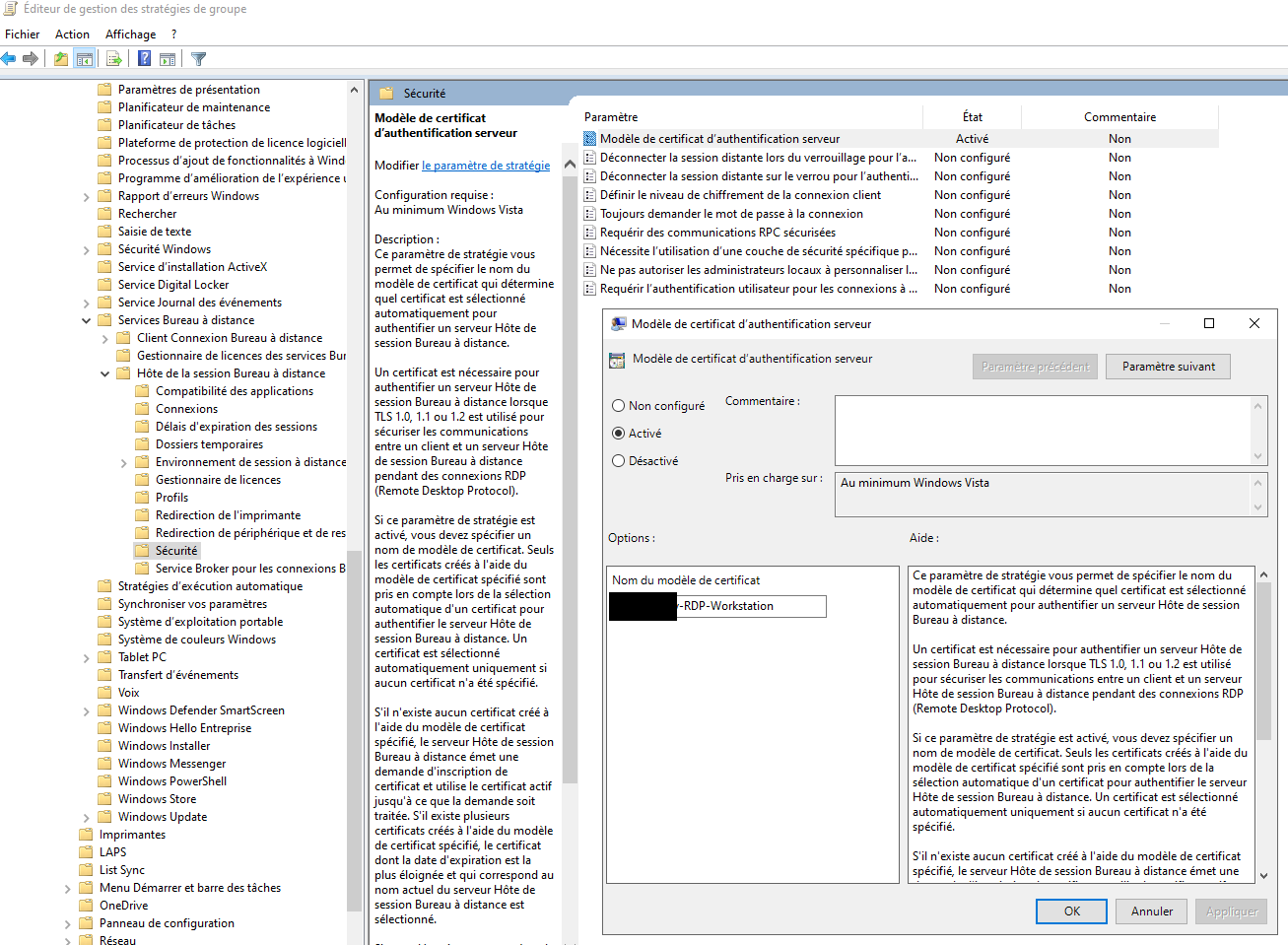Click the folder icon next to LAPS

(x=86, y=852)
